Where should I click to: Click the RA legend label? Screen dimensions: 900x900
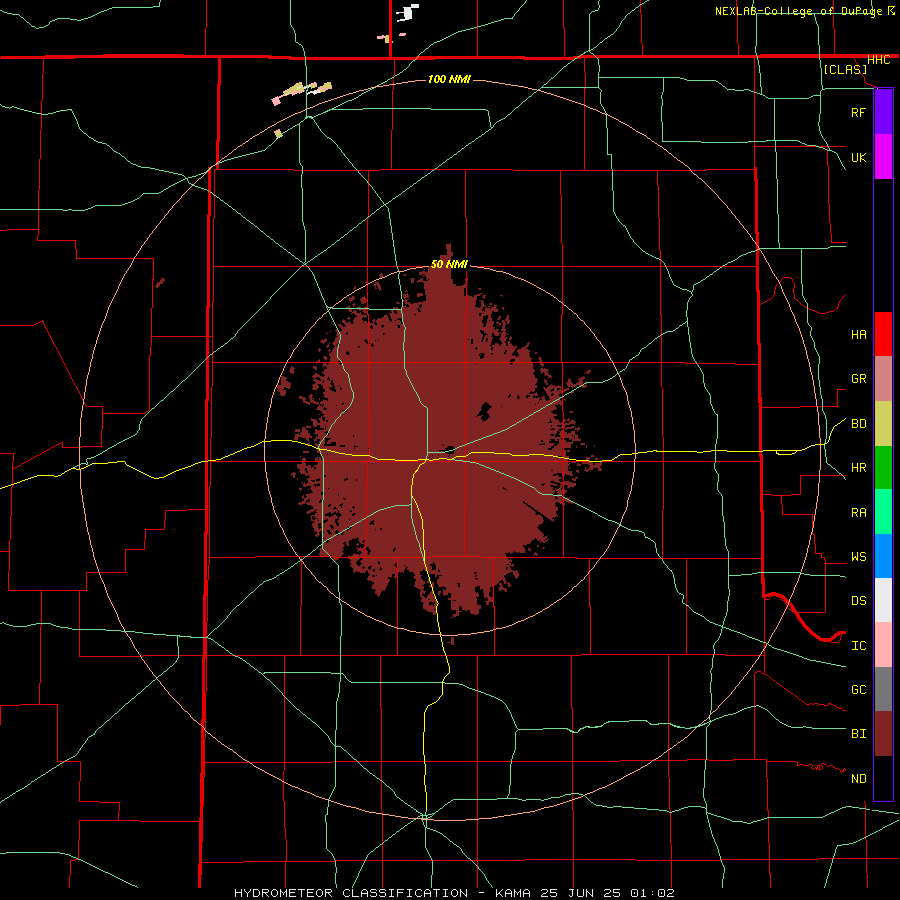point(858,513)
